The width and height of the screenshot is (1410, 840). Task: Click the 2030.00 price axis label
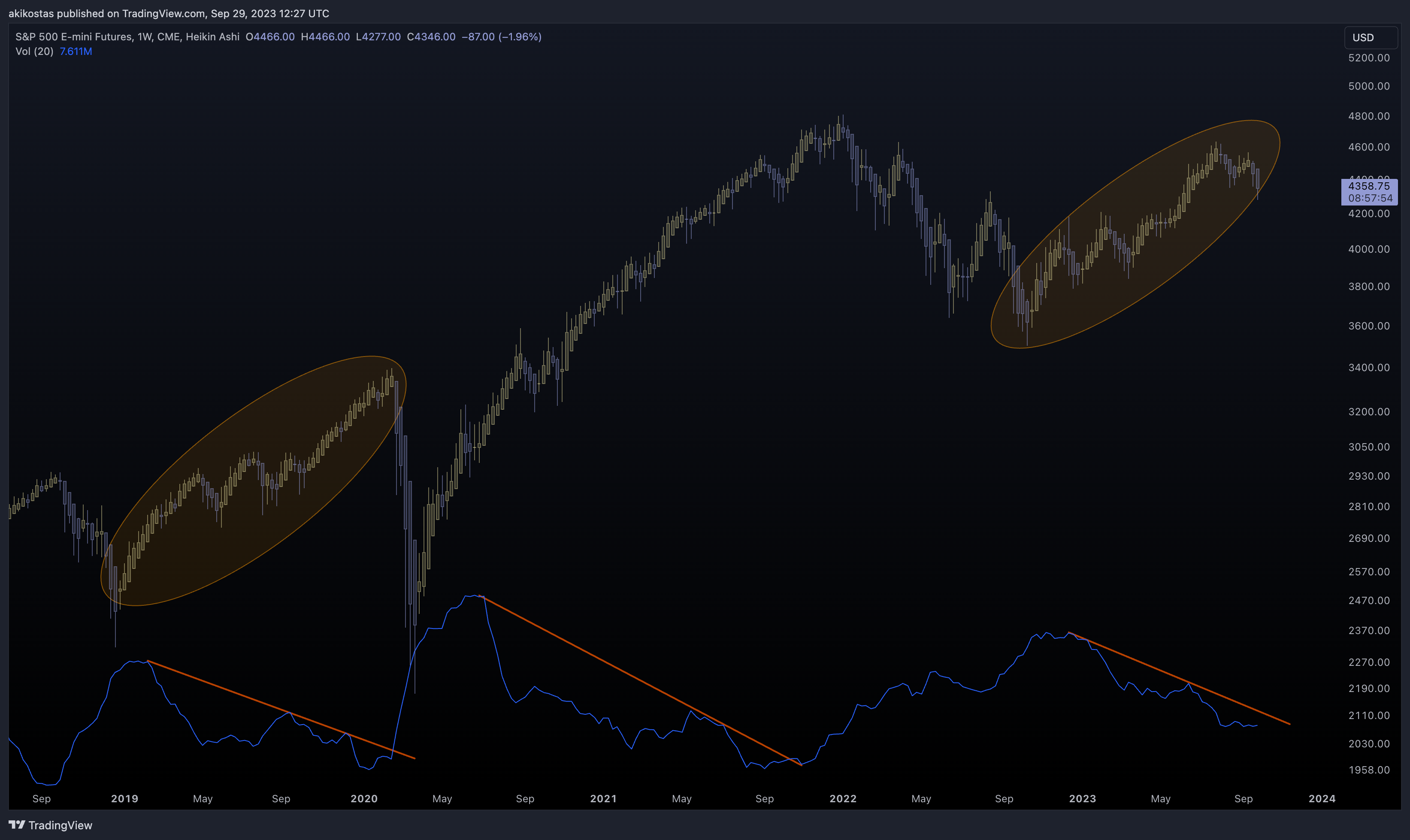coord(1369,744)
